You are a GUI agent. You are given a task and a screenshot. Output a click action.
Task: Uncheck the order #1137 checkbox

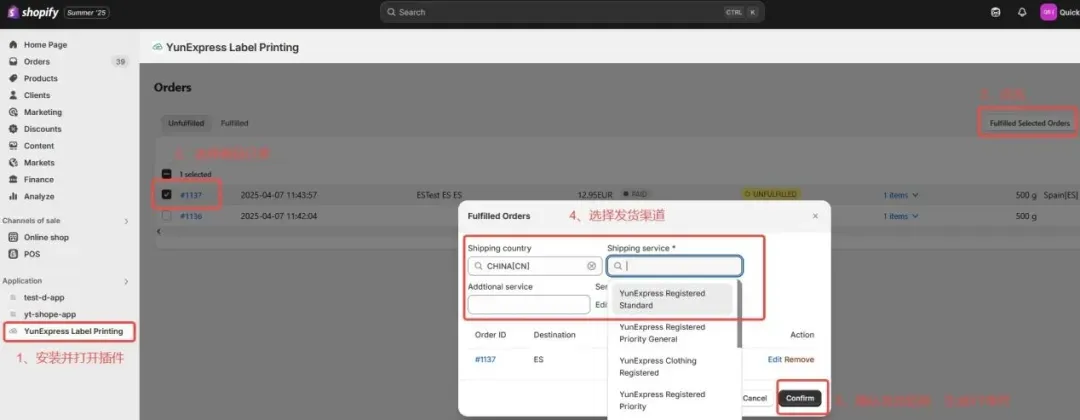pos(166,195)
